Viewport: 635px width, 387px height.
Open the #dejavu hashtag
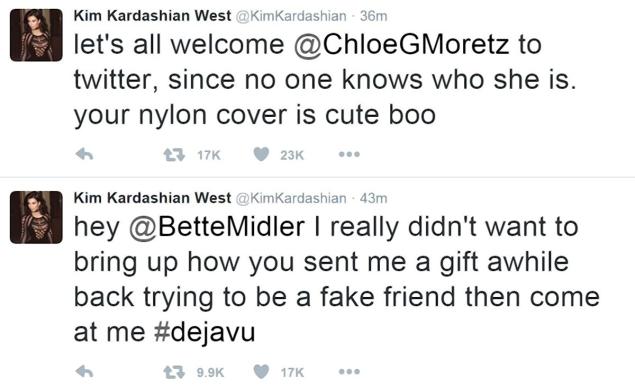pos(205,332)
